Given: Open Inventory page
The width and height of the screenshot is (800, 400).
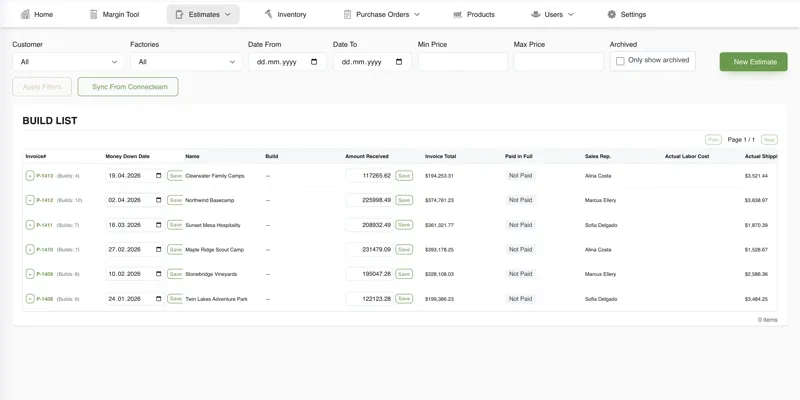Looking at the screenshot, I should (x=285, y=14).
